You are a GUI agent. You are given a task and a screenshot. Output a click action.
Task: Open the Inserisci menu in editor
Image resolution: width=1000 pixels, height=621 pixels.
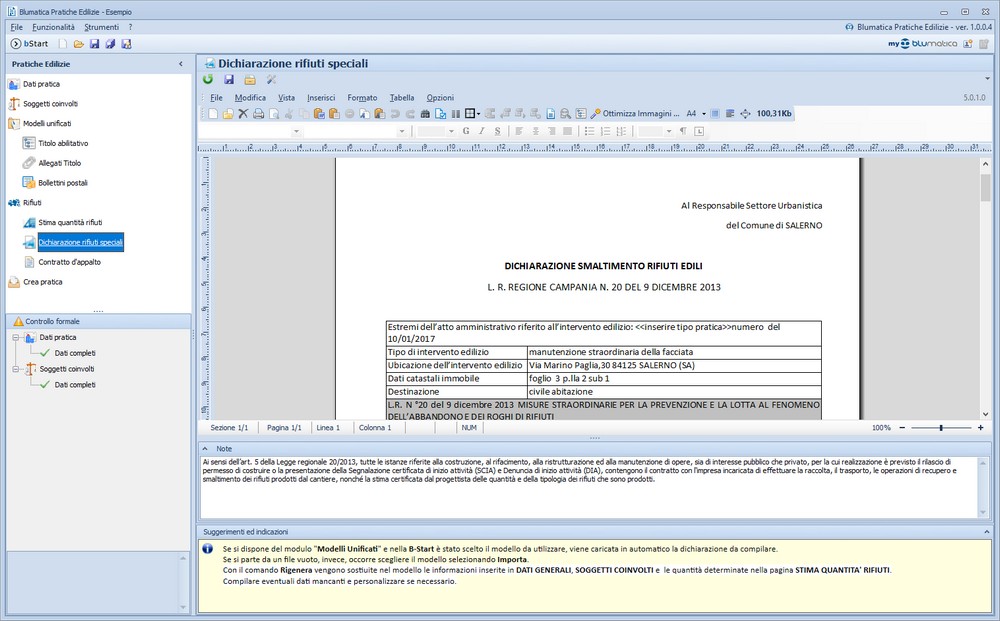(321, 98)
